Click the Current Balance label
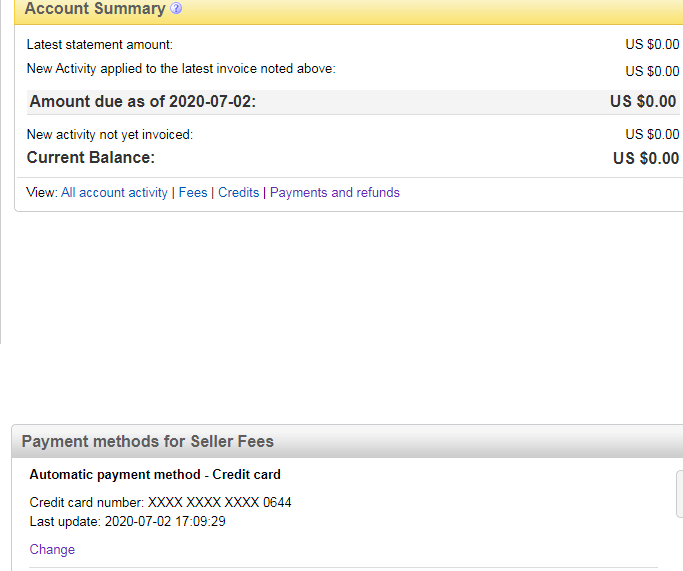Image resolution: width=683 pixels, height=571 pixels. pos(90,158)
